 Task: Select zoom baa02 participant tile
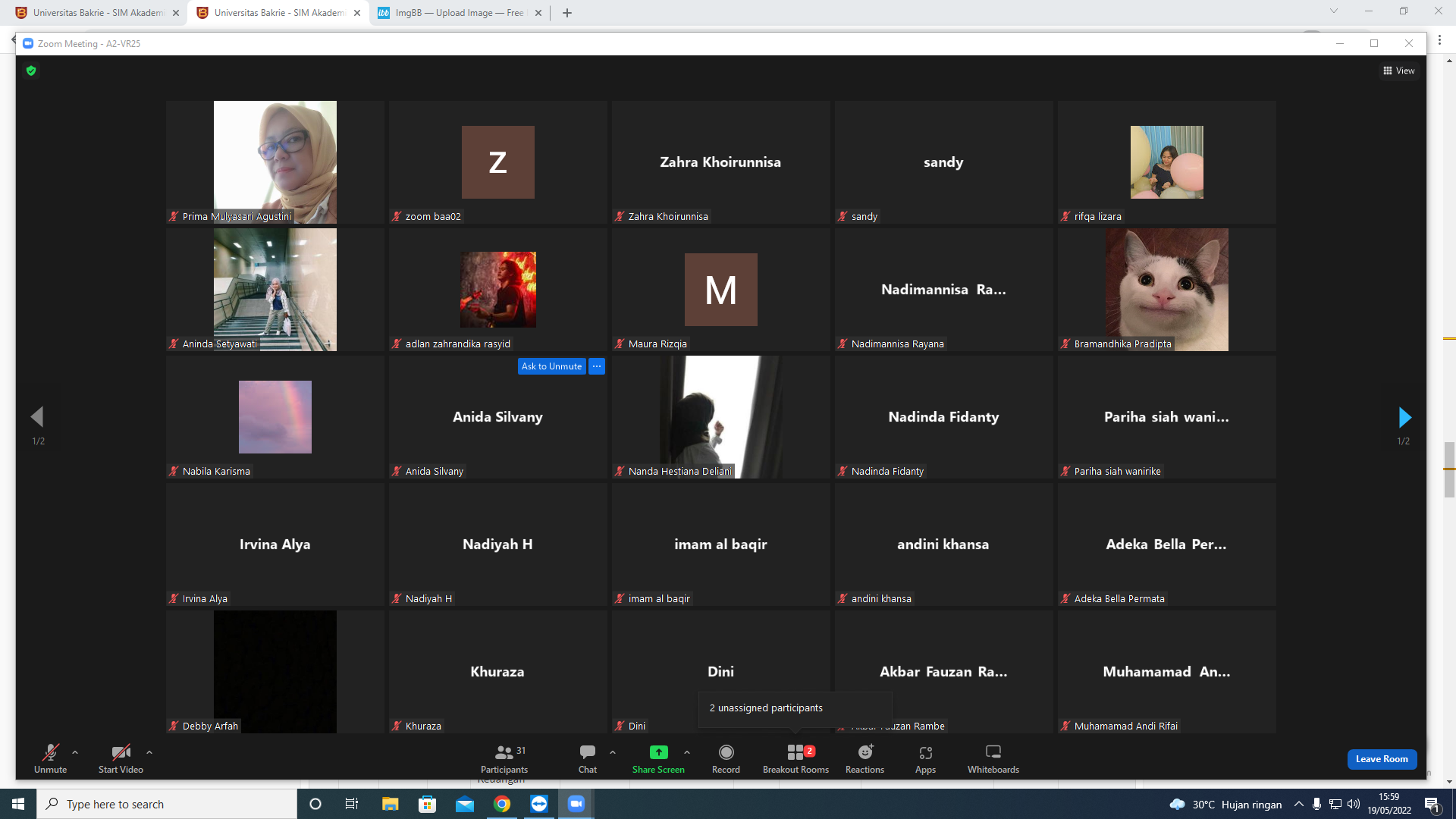[498, 162]
